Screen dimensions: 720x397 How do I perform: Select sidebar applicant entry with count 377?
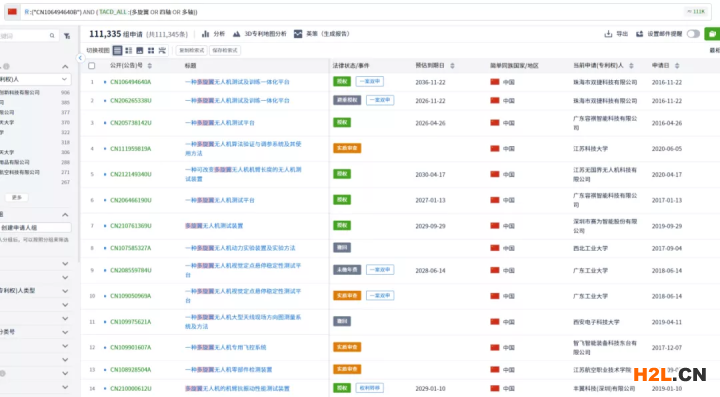(x=35, y=112)
